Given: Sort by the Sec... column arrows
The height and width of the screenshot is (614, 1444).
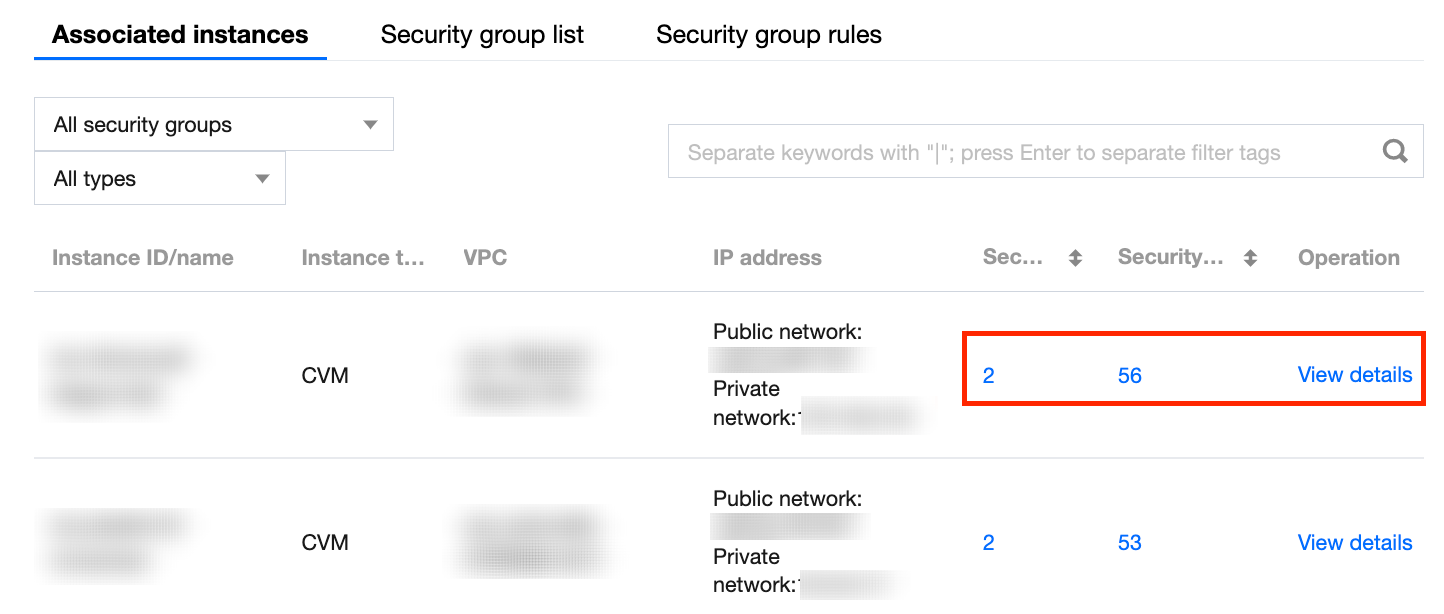Looking at the screenshot, I should coord(1075,258).
